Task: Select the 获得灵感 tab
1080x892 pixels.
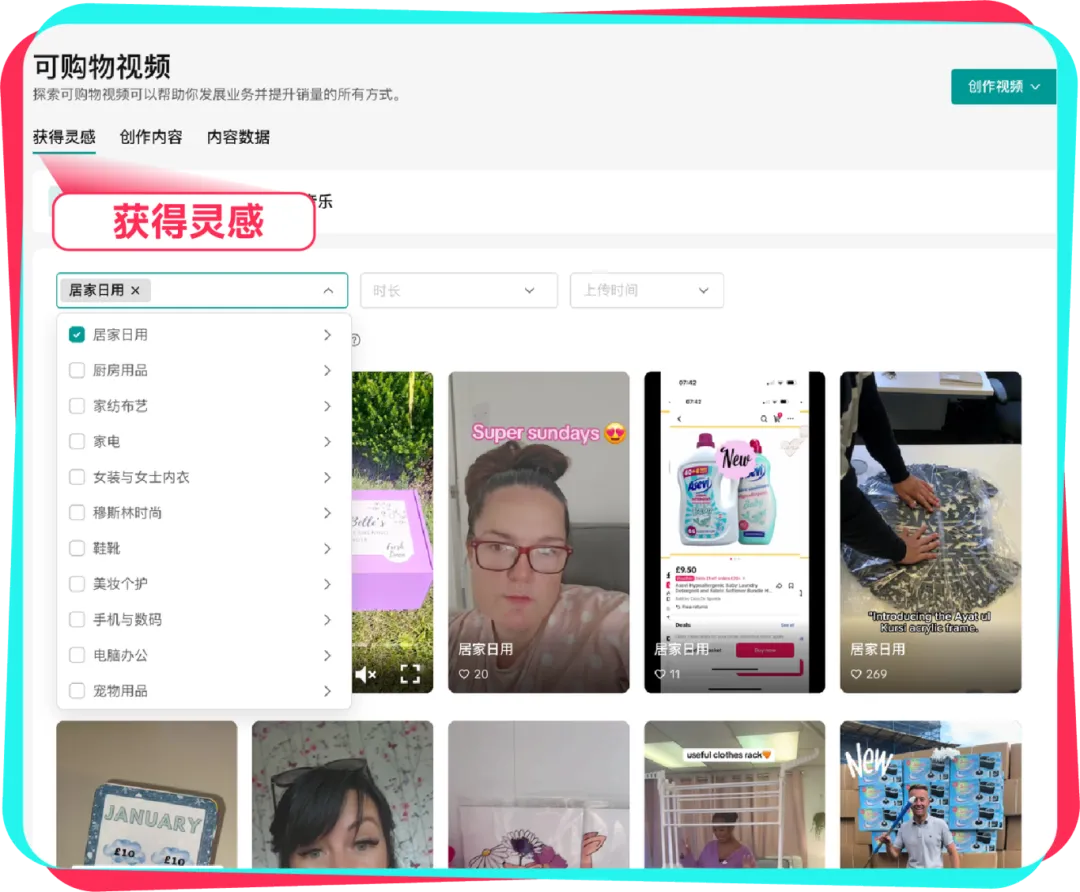Action: (62, 137)
